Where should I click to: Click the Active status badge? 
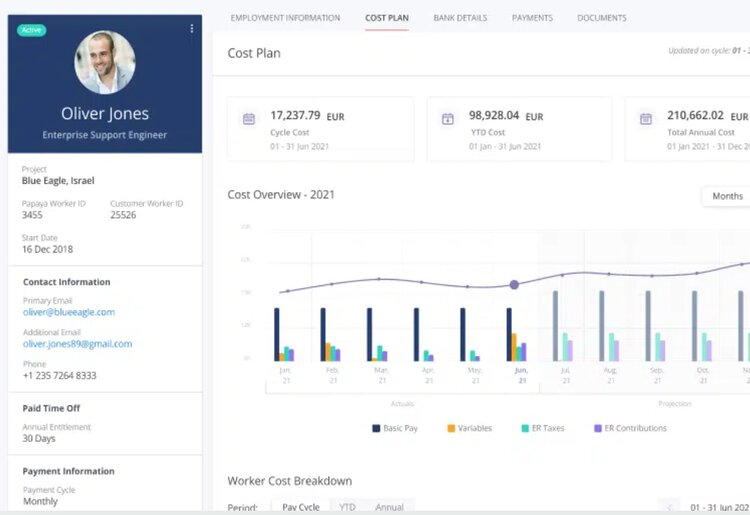coord(32,30)
